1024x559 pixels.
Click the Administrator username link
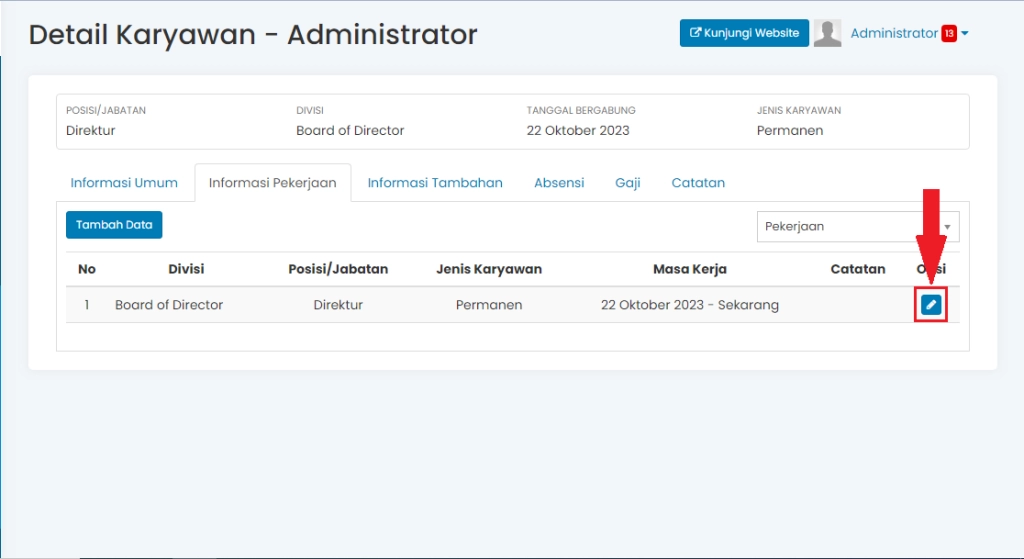(893, 33)
